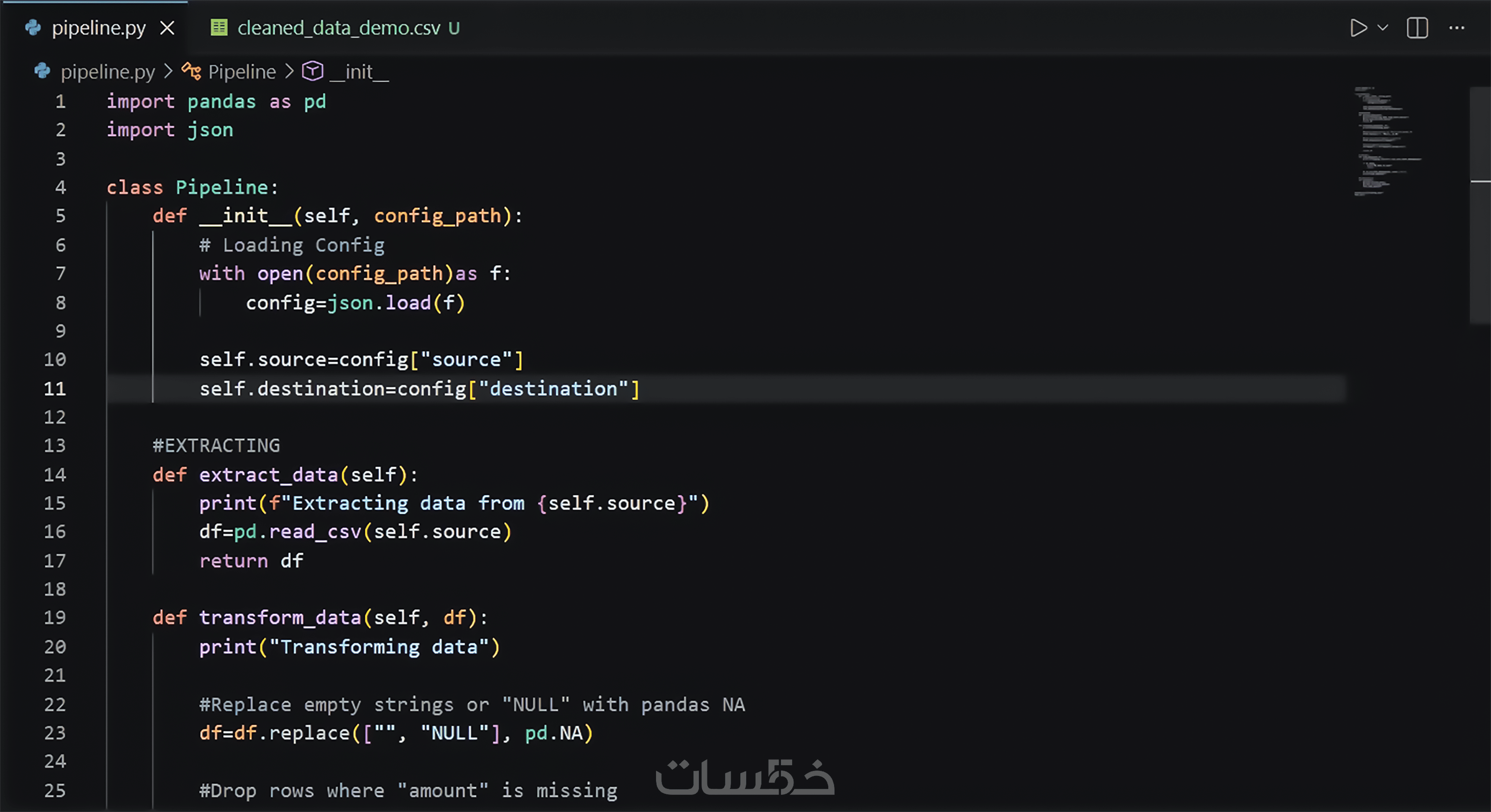Close the pipeline.py tab
This screenshot has height=812, width=1491.
tap(167, 28)
